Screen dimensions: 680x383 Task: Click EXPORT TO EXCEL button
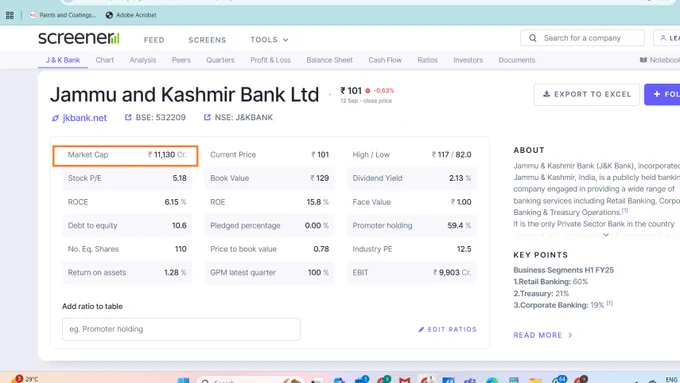coord(587,94)
